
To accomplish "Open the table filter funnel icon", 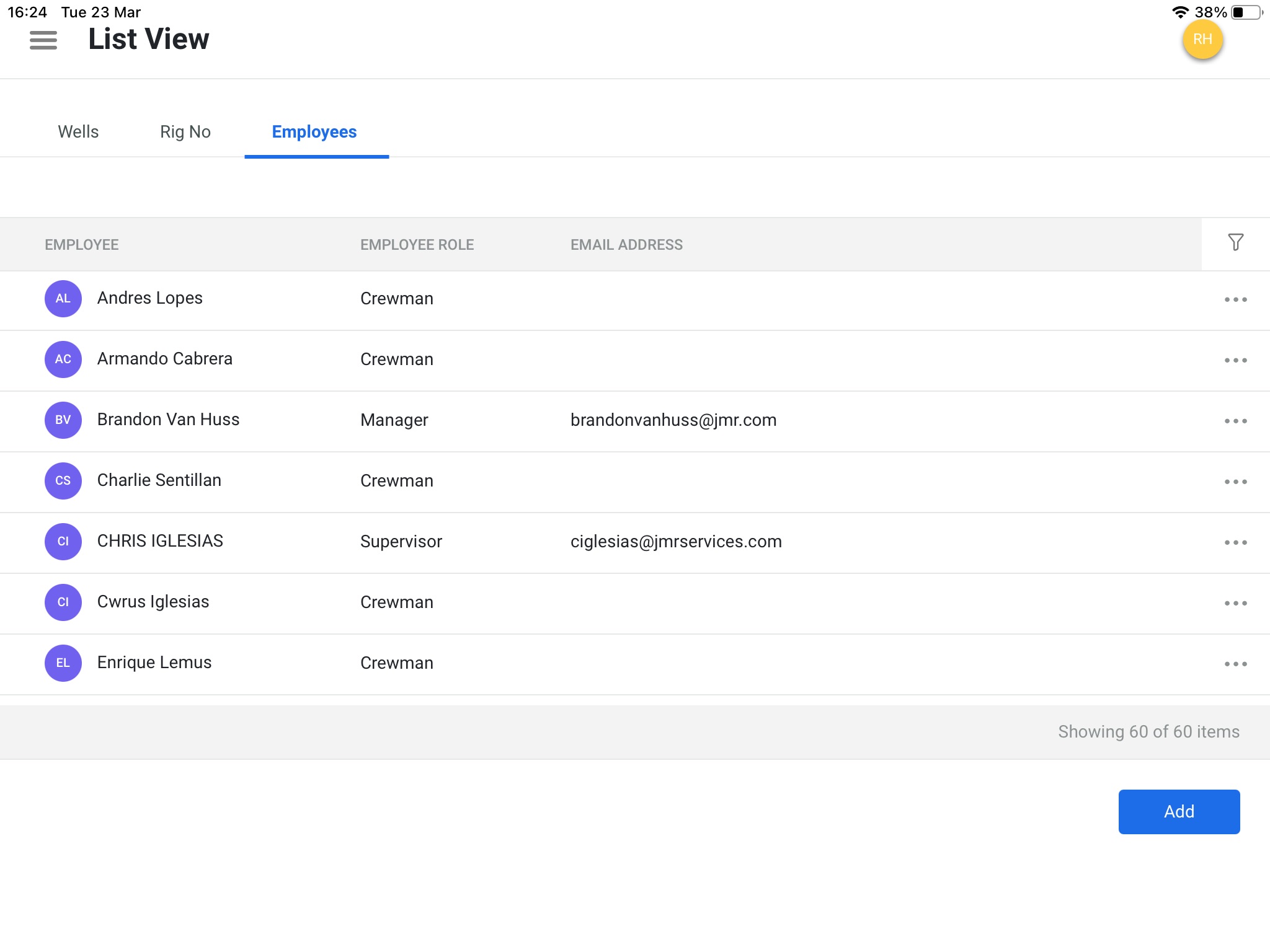I will tap(1235, 242).
